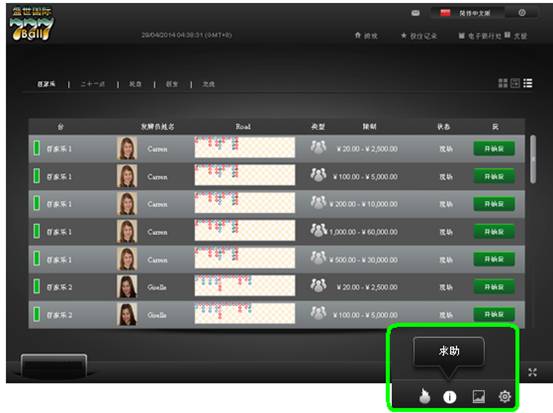The width and height of the screenshot is (553, 413).
Task: Open settings via the gear icon
Action: [x=505, y=396]
